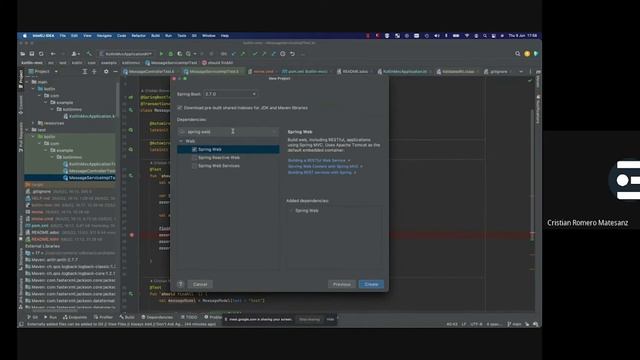The image size is (640, 360).
Task: Click the Git branch indicator in the status bar
Action: click(514, 324)
